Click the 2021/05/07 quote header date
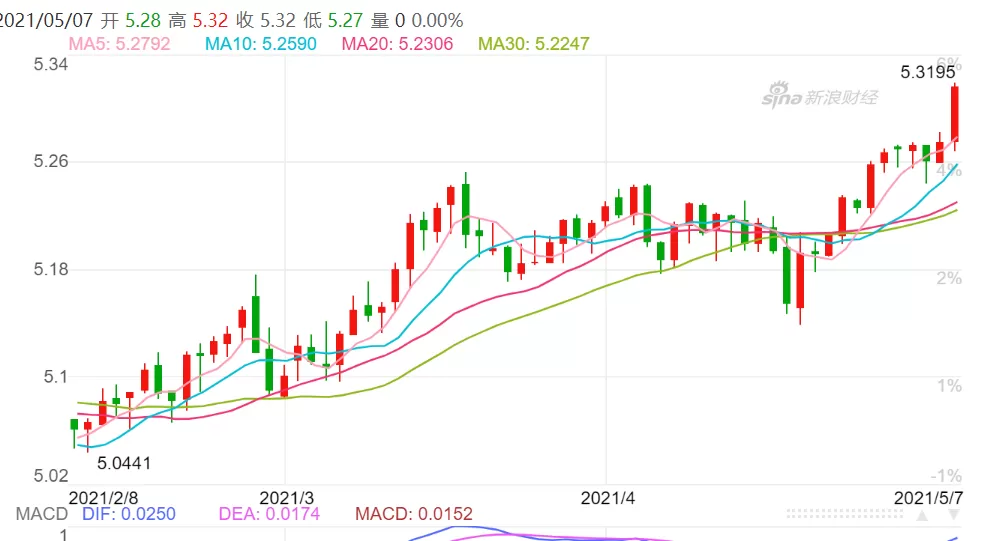The image size is (986, 541). coord(46,21)
